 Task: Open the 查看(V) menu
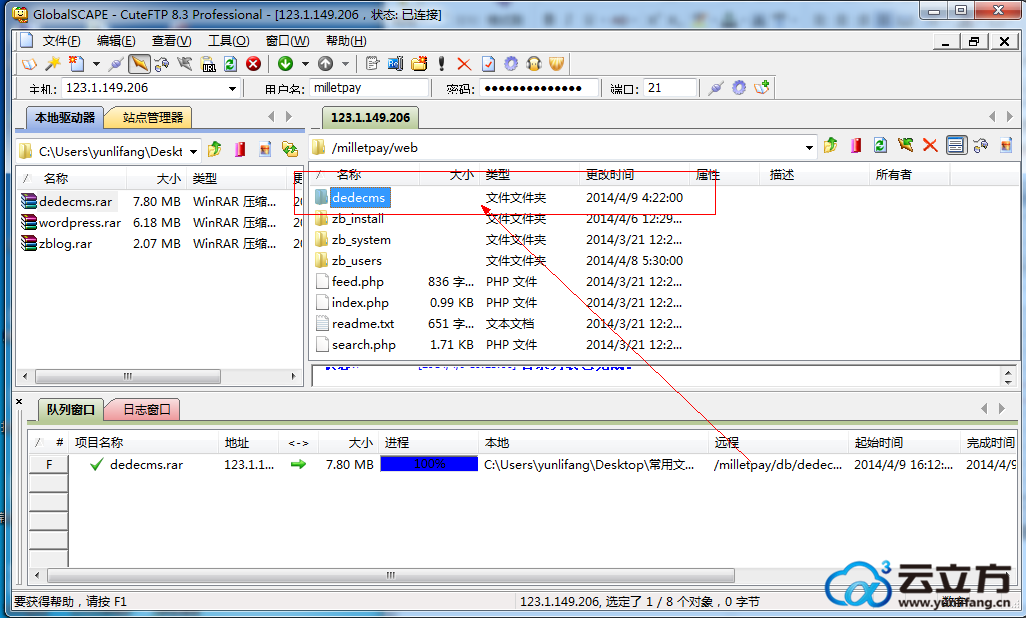(171, 41)
